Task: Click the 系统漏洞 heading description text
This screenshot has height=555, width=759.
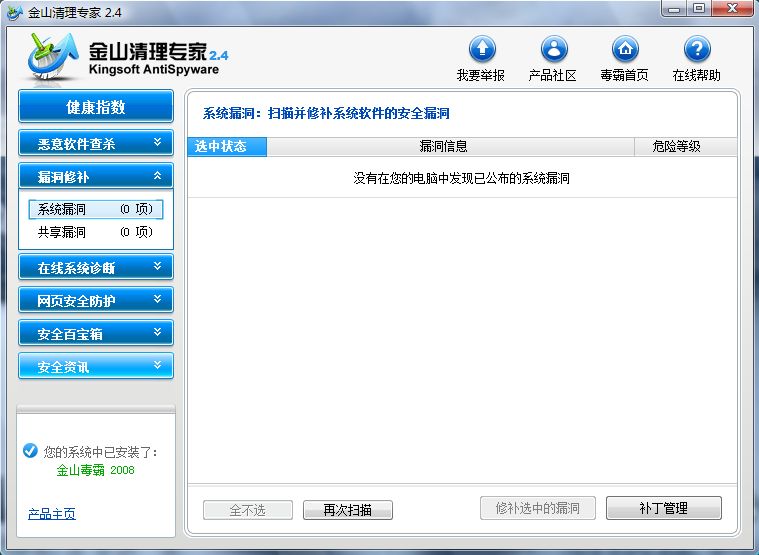Action: click(326, 114)
